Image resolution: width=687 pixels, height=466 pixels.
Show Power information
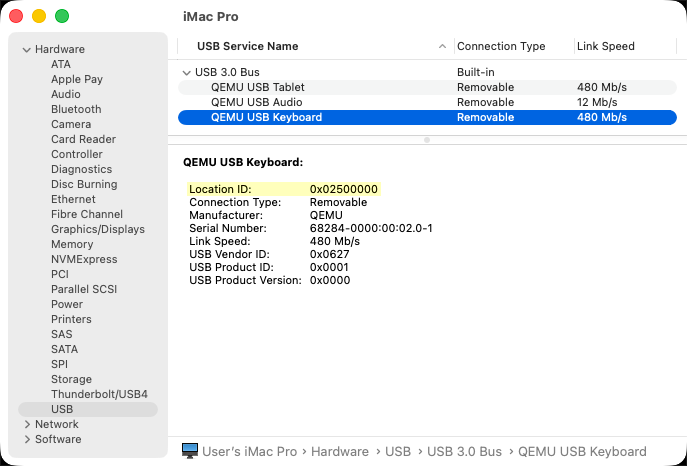[x=67, y=304]
